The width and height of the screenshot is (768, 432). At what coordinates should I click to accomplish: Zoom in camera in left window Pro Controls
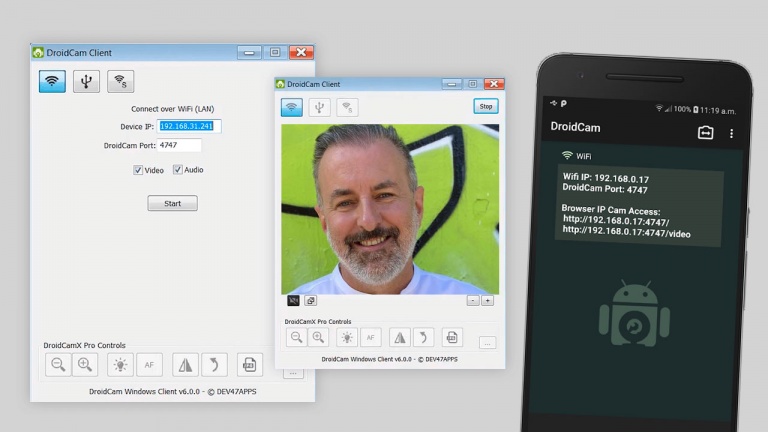[85, 364]
